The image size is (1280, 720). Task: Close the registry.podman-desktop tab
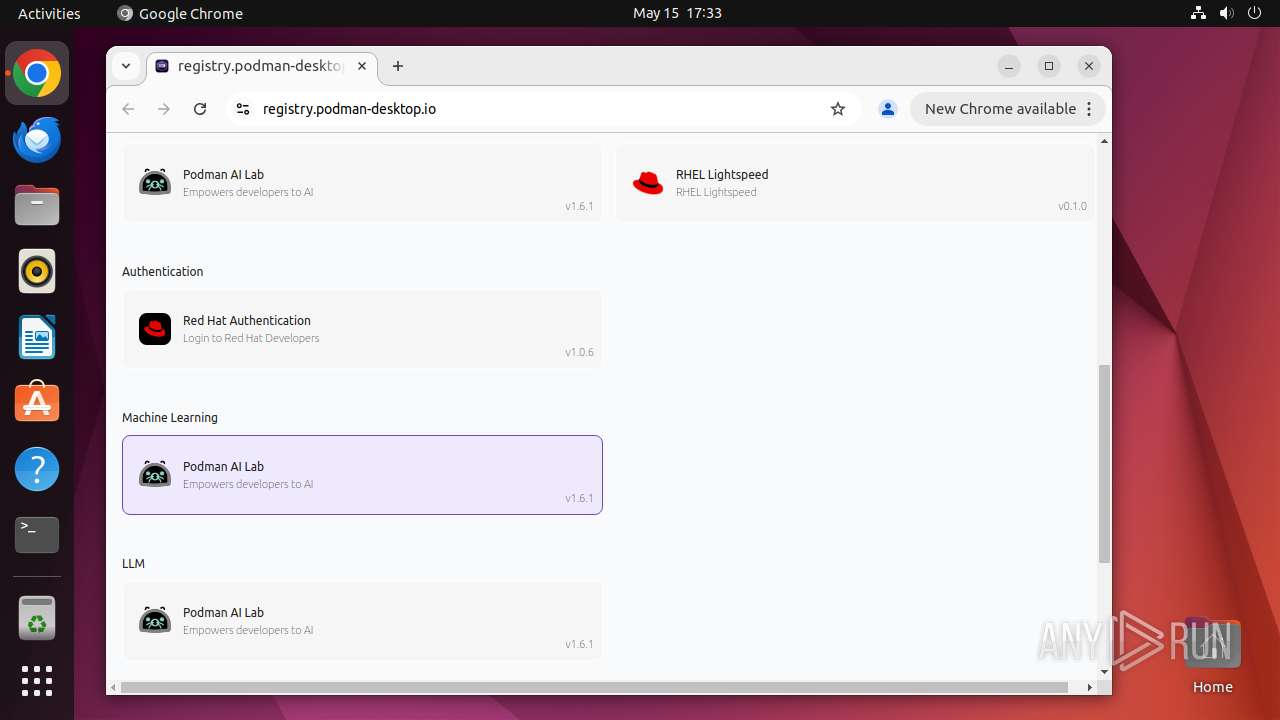click(x=362, y=66)
